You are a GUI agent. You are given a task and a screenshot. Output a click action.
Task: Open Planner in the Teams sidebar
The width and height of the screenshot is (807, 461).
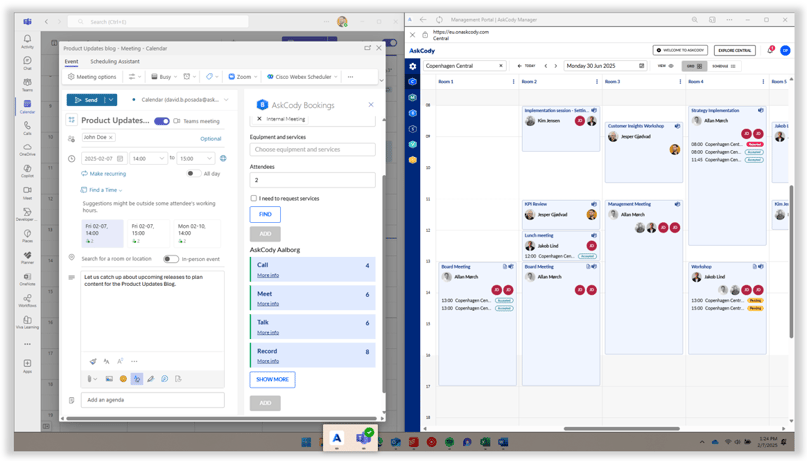[x=27, y=257]
